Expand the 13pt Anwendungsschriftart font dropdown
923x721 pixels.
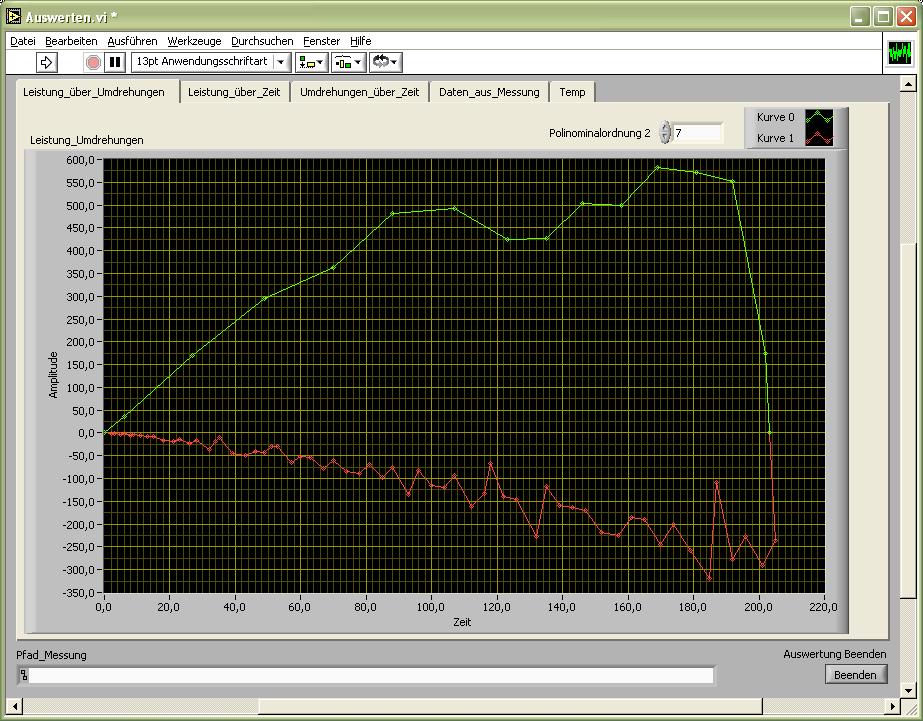[x=281, y=62]
